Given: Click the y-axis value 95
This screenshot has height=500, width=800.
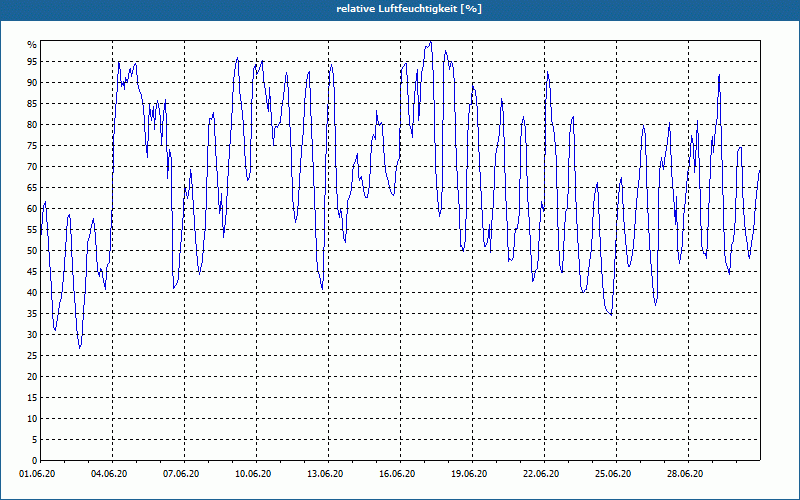Looking at the screenshot, I should tap(32, 62).
